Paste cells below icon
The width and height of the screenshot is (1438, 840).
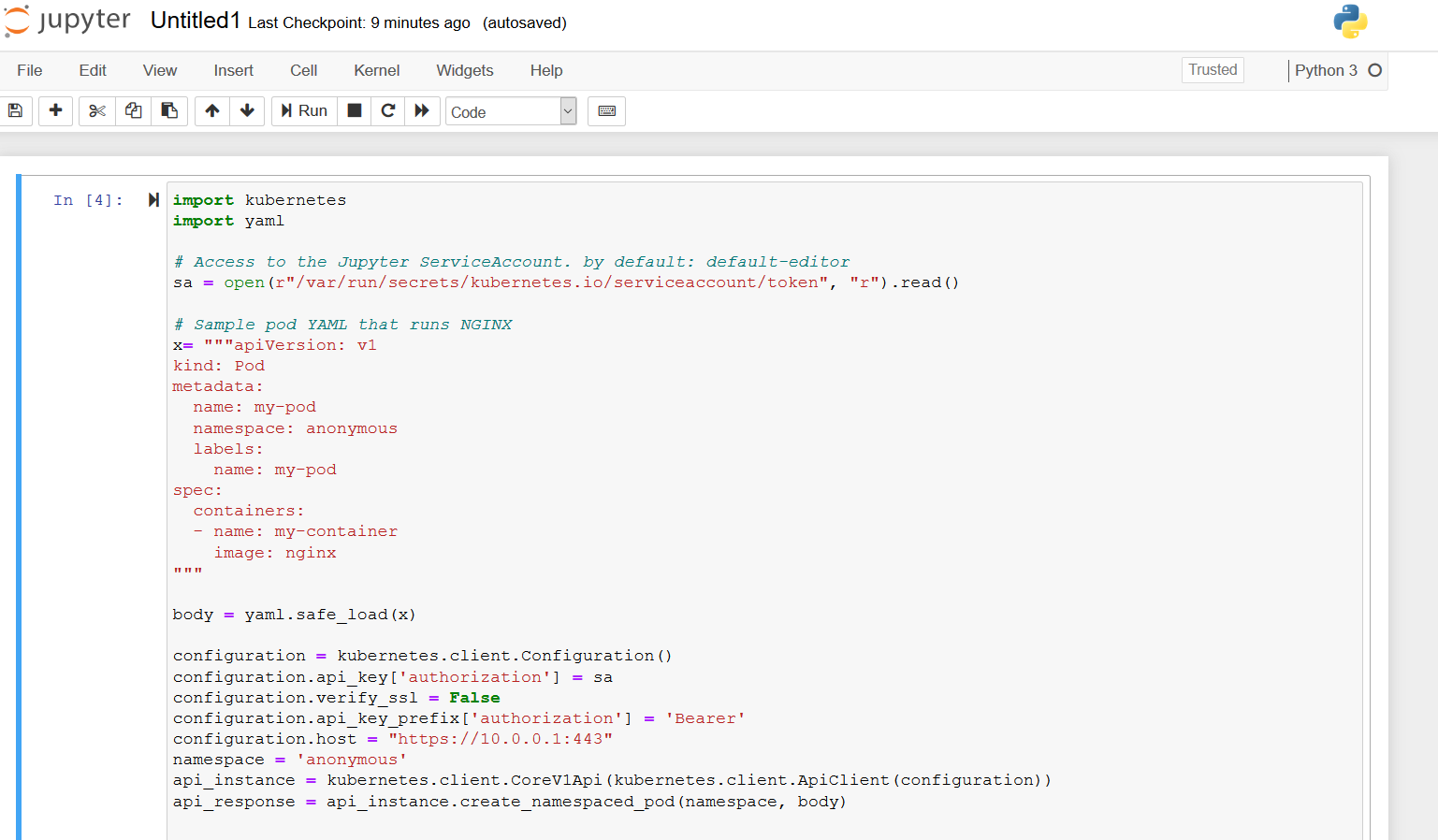(x=169, y=111)
